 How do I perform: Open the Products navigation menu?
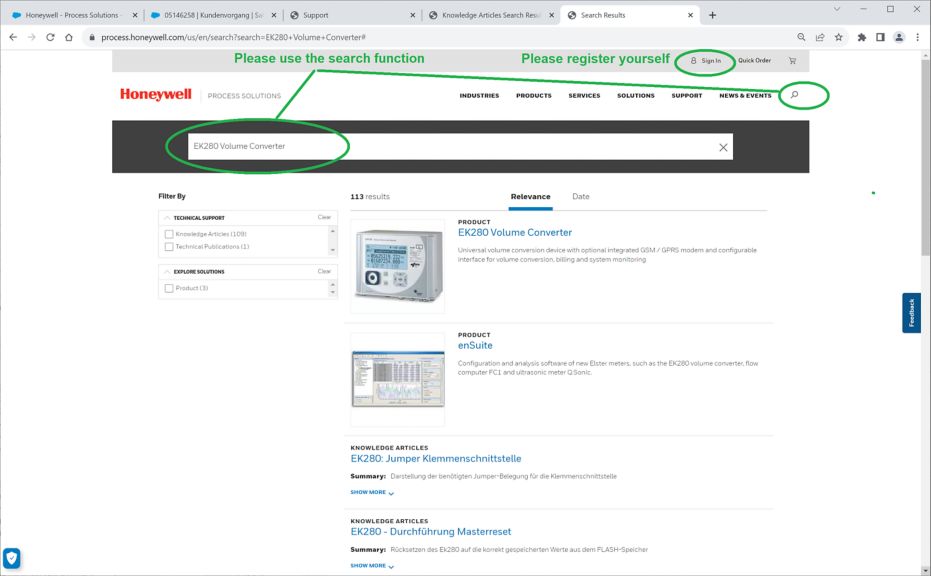(x=533, y=96)
